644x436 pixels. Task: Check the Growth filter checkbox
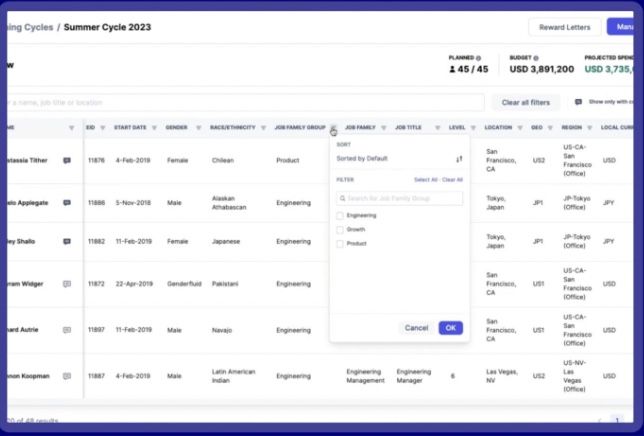[340, 229]
